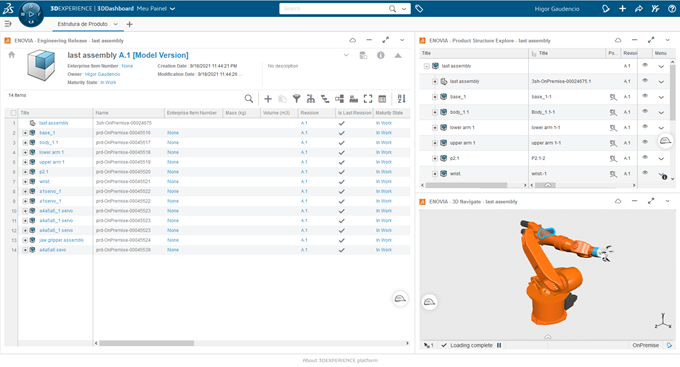Click the tree structure icon after the funnel

point(311,99)
